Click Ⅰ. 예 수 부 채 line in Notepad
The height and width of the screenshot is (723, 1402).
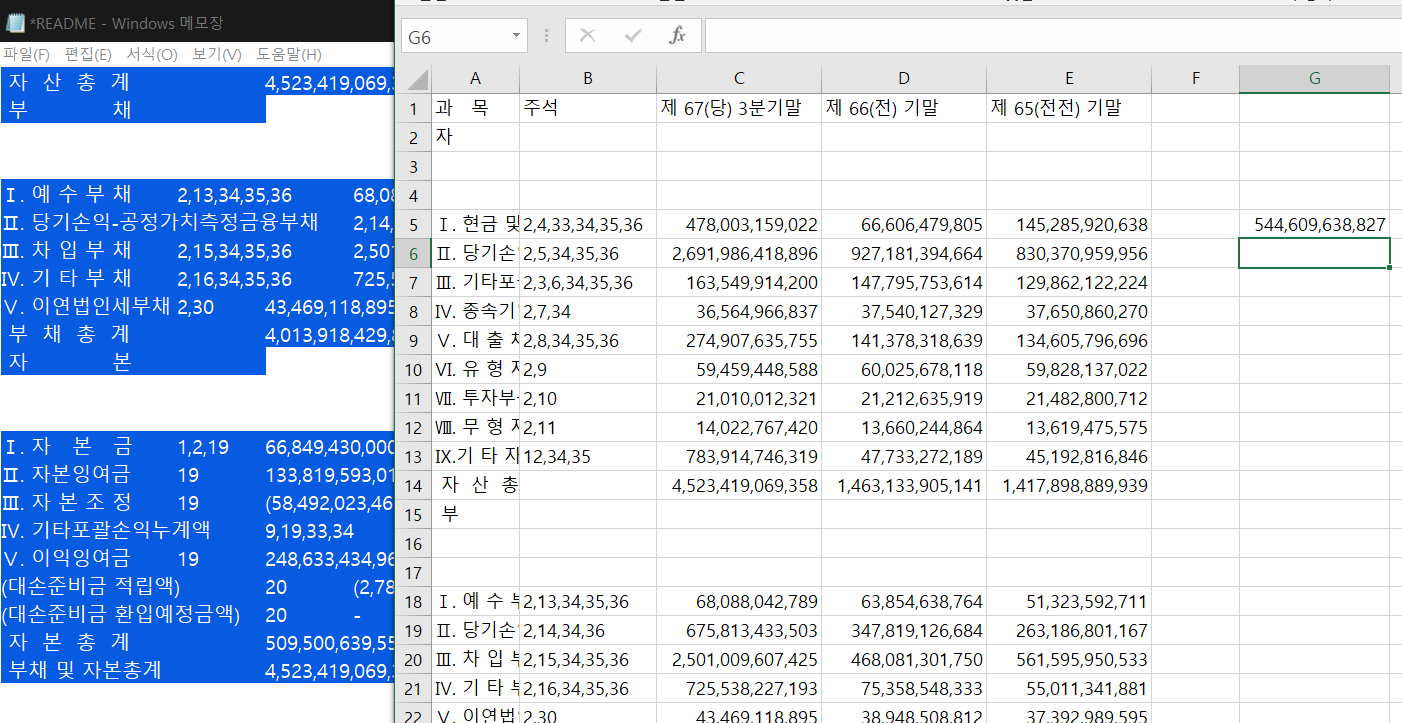[197, 193]
